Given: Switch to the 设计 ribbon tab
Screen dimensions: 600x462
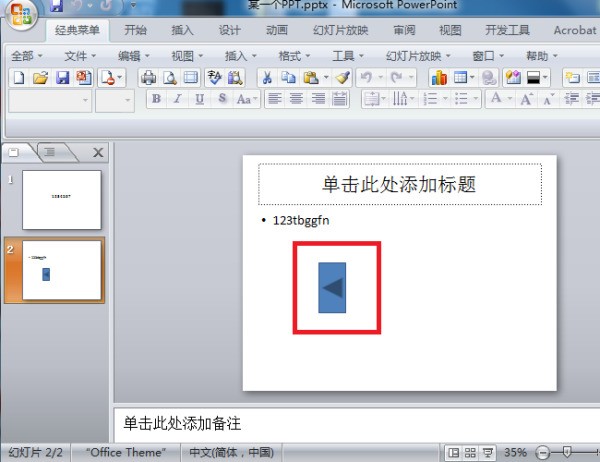Looking at the screenshot, I should [x=230, y=30].
